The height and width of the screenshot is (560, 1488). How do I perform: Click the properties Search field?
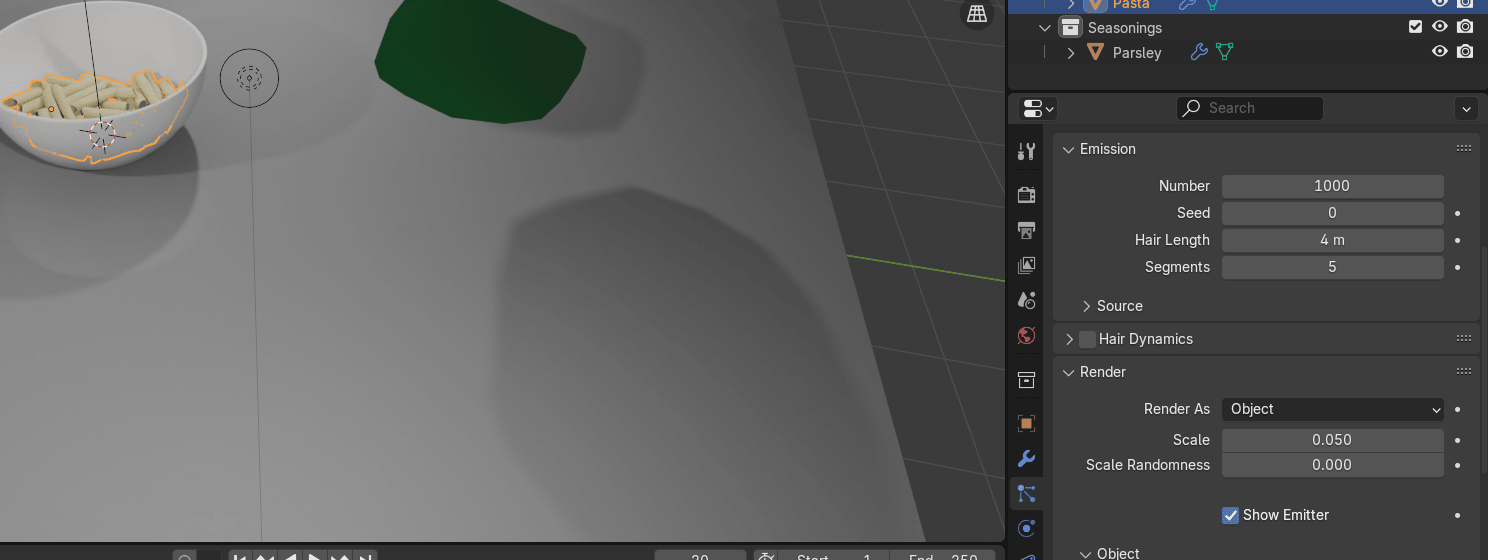pos(1250,108)
